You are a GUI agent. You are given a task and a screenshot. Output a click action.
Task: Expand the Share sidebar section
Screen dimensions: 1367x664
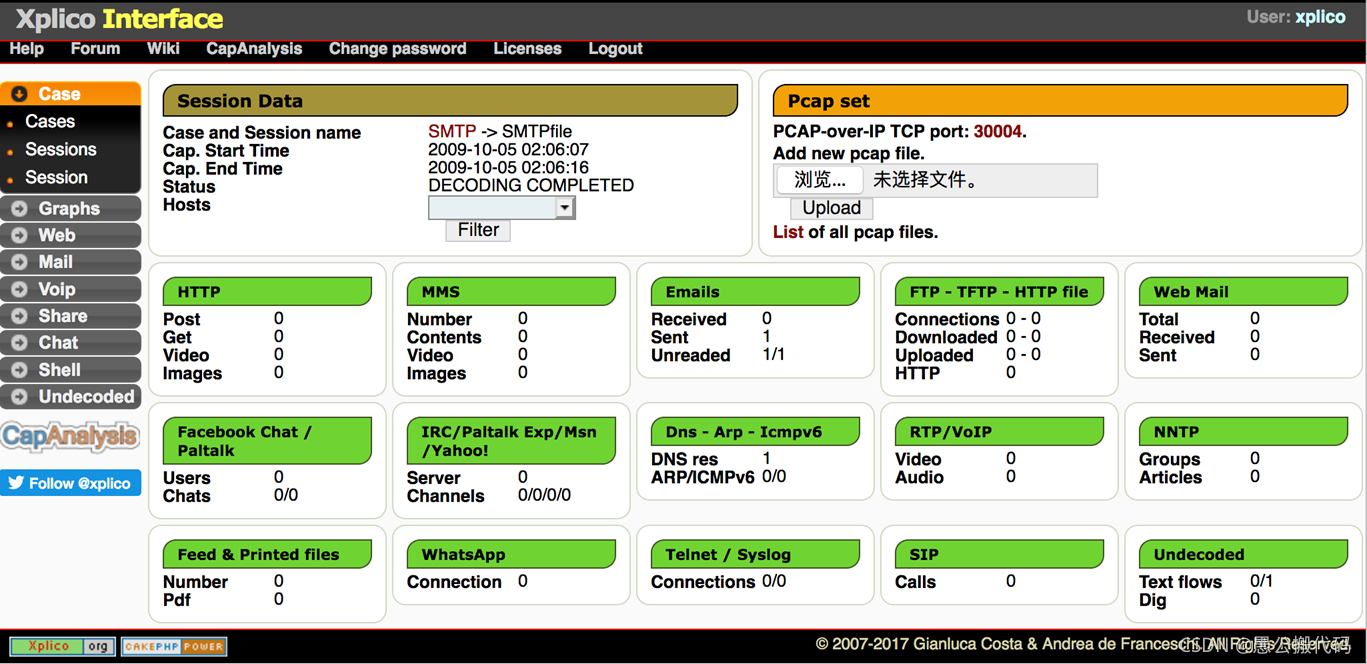point(70,316)
